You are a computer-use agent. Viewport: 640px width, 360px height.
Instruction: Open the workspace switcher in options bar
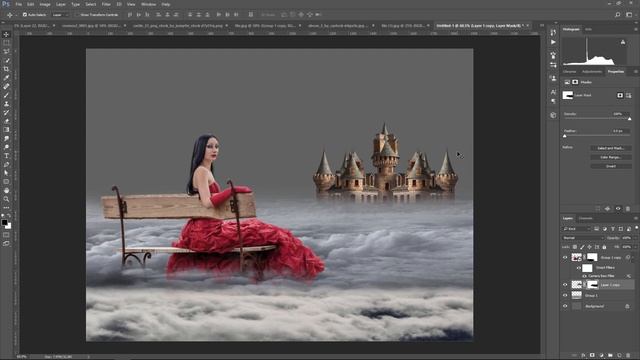click(629, 15)
